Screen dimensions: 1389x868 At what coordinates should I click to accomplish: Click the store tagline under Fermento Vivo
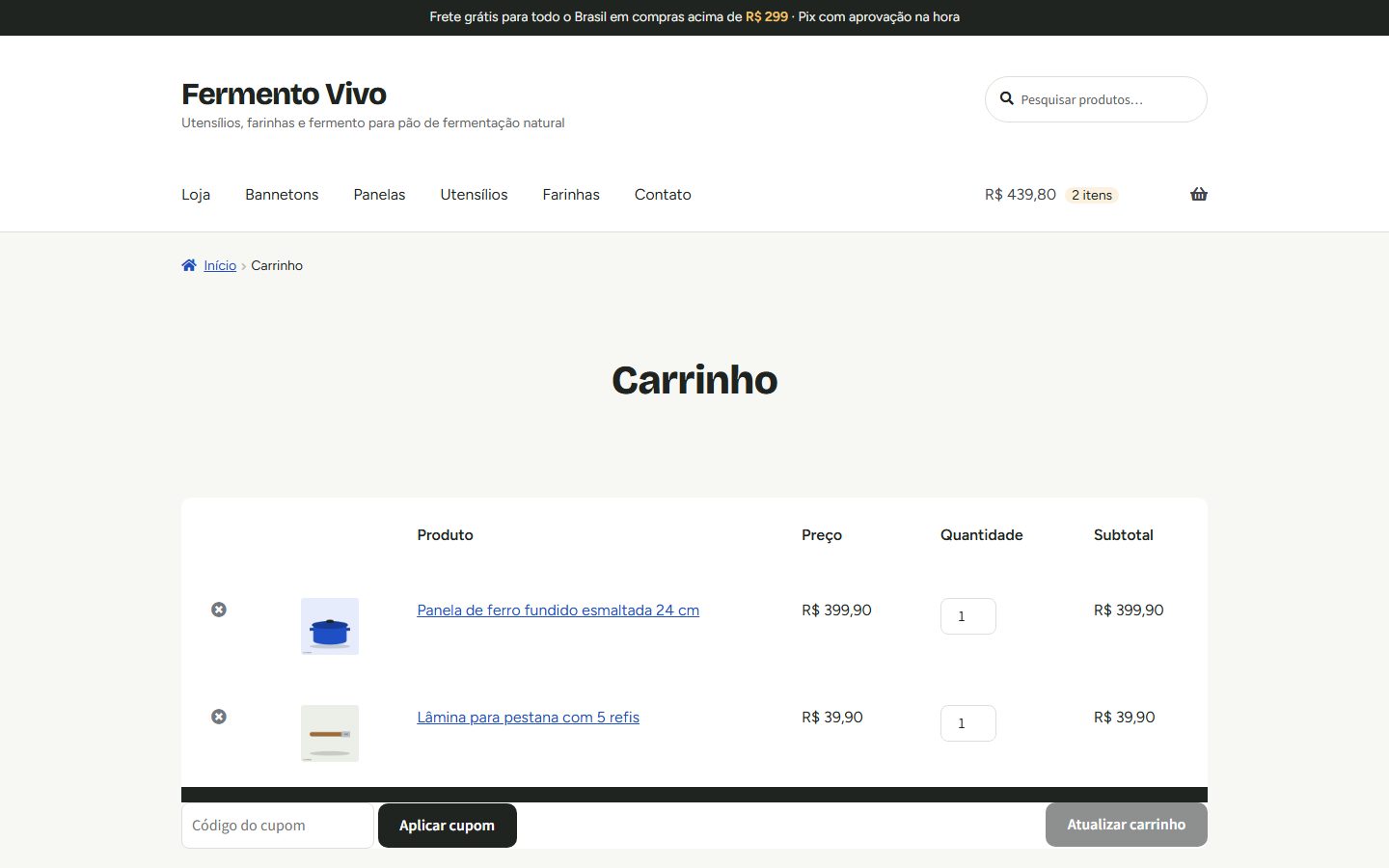[373, 122]
